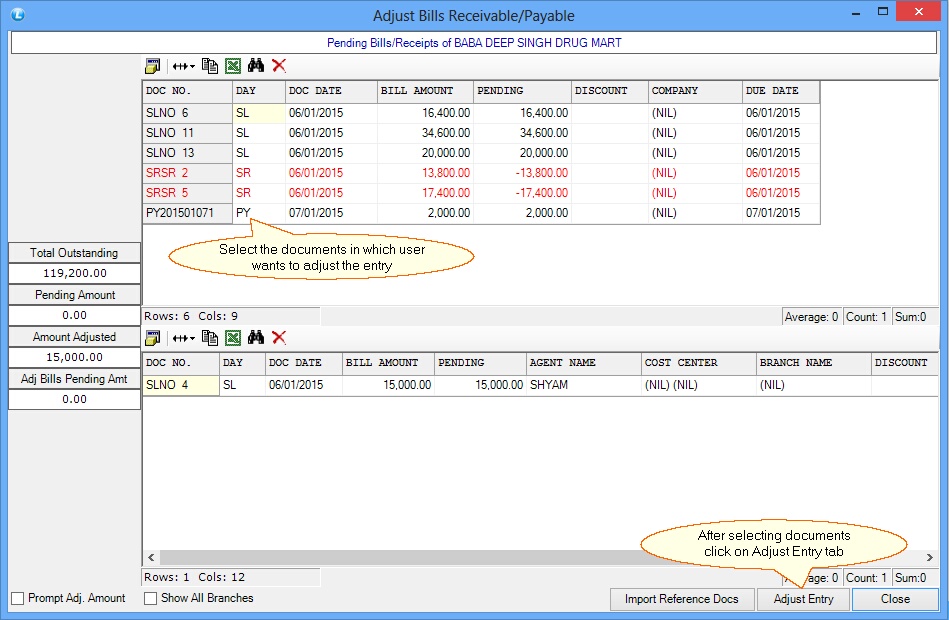
Task: Click the Adjust Entry button
Action: tap(804, 599)
